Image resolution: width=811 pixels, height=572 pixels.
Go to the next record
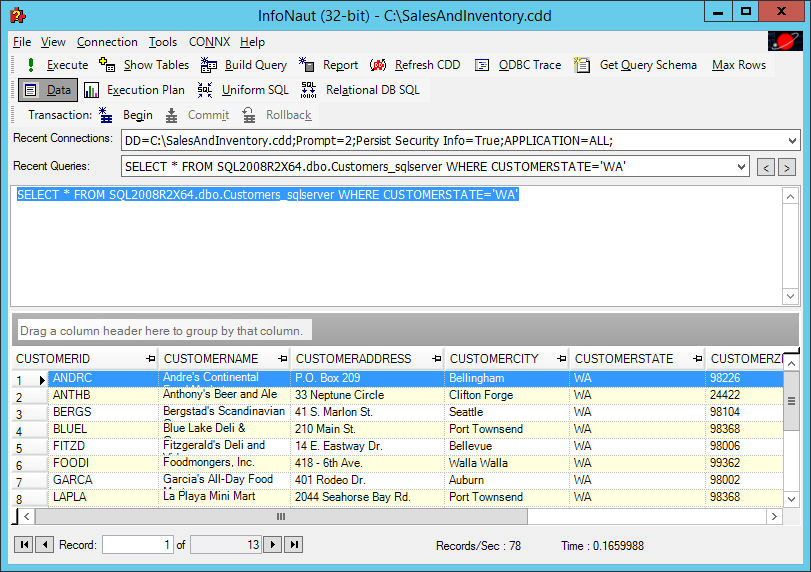(x=271, y=545)
